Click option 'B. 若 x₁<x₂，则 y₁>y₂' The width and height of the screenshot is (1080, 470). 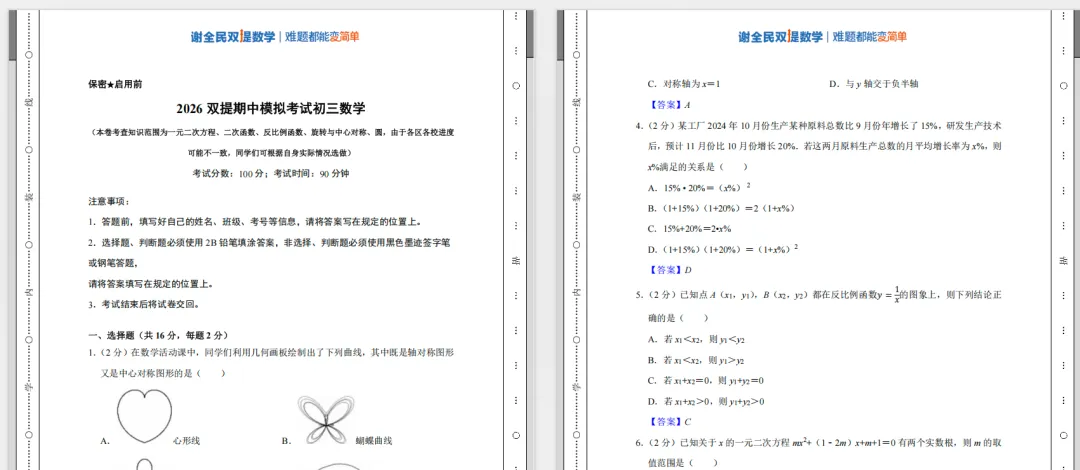[696, 360]
